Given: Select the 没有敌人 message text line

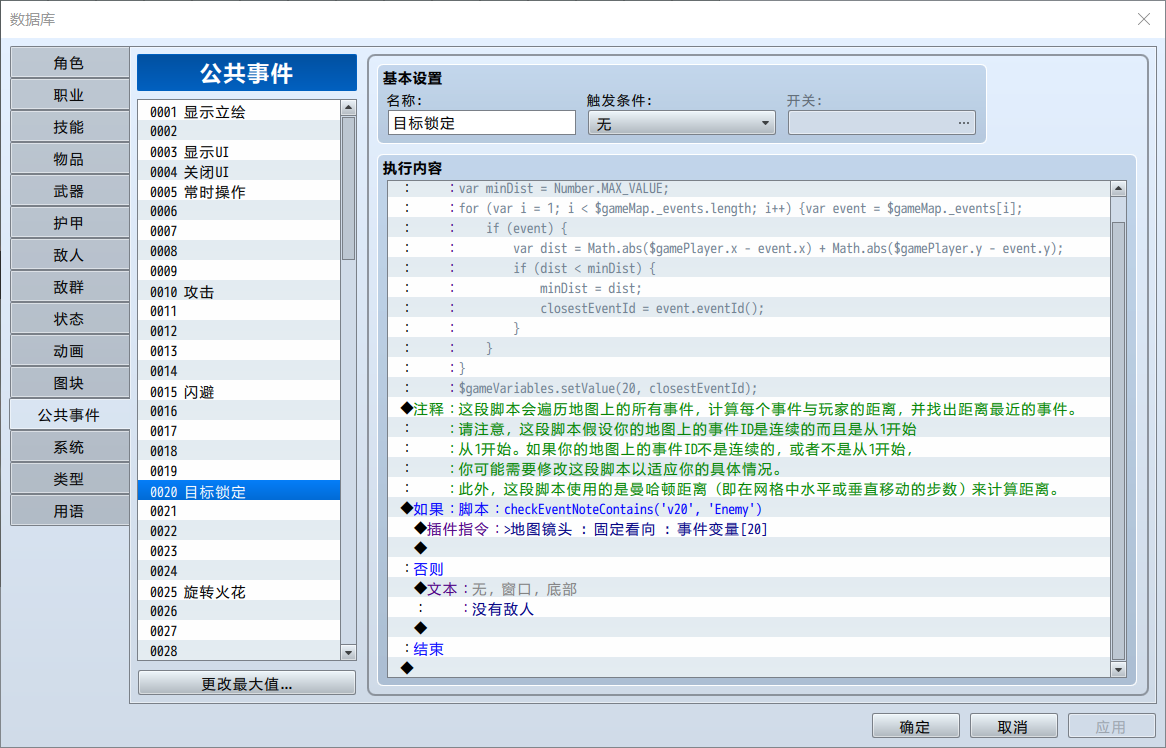Looking at the screenshot, I should (x=749, y=609).
